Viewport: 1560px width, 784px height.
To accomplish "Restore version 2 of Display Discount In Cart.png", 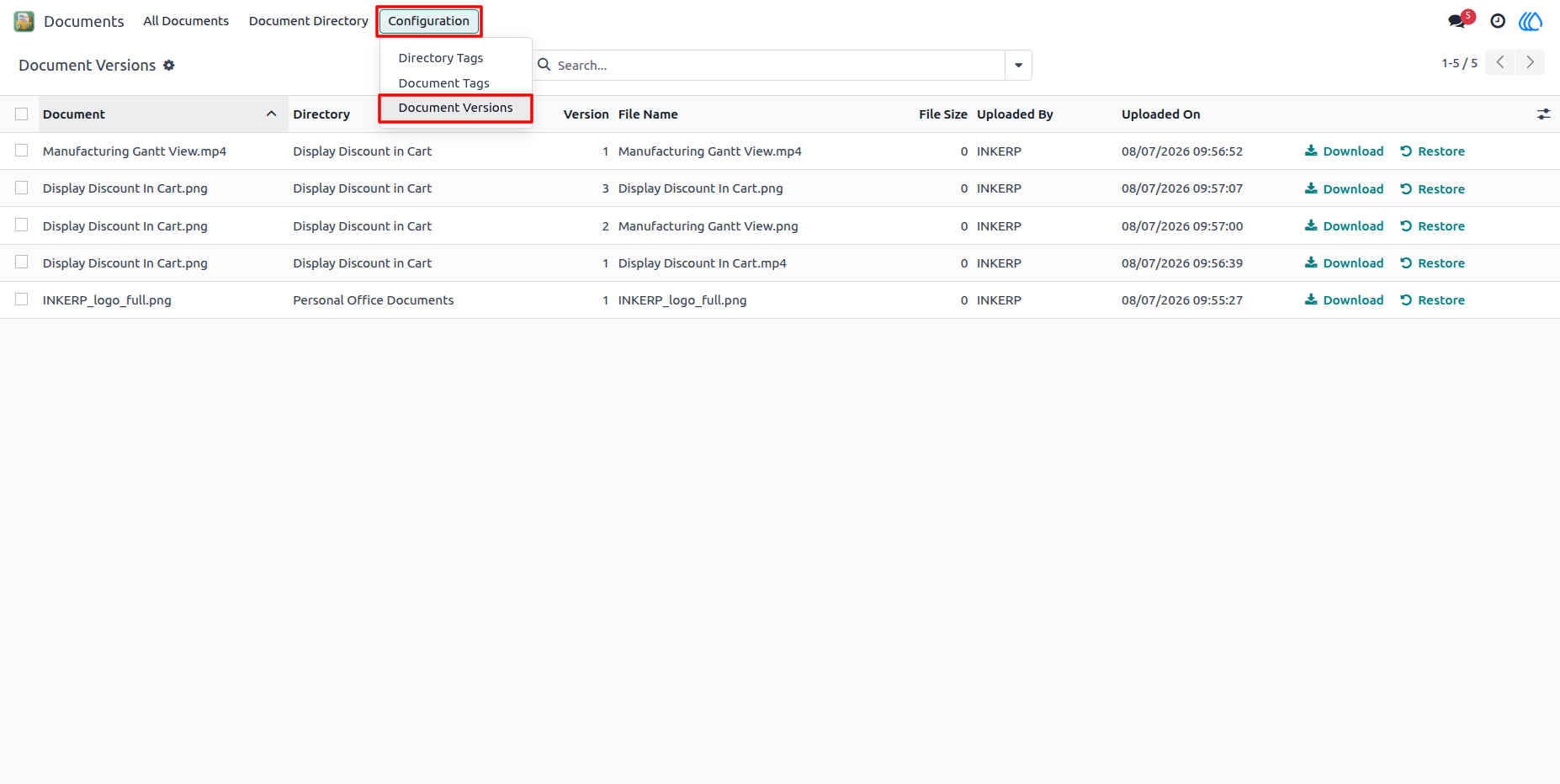I will tap(1432, 225).
